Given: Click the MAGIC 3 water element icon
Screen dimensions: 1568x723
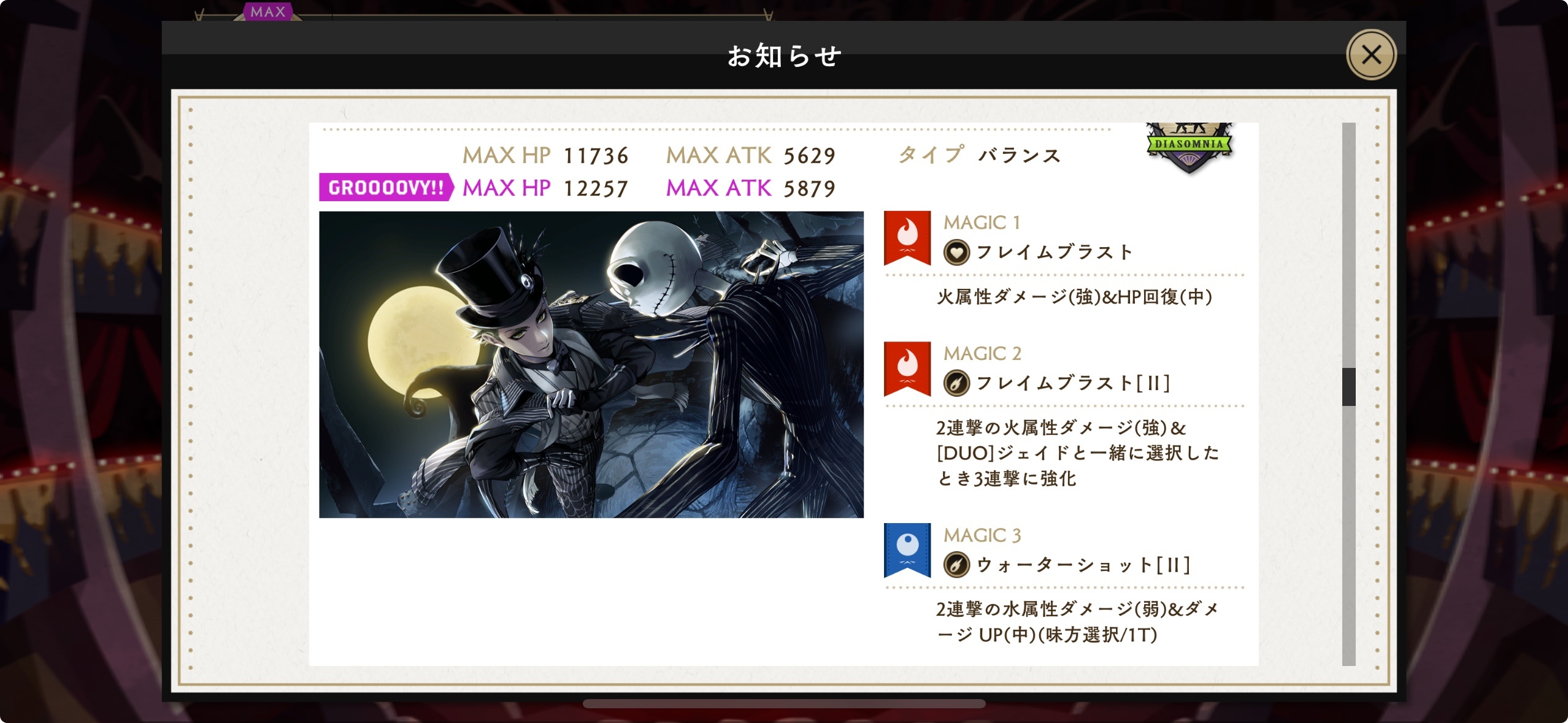Looking at the screenshot, I should pyautogui.click(x=907, y=550).
